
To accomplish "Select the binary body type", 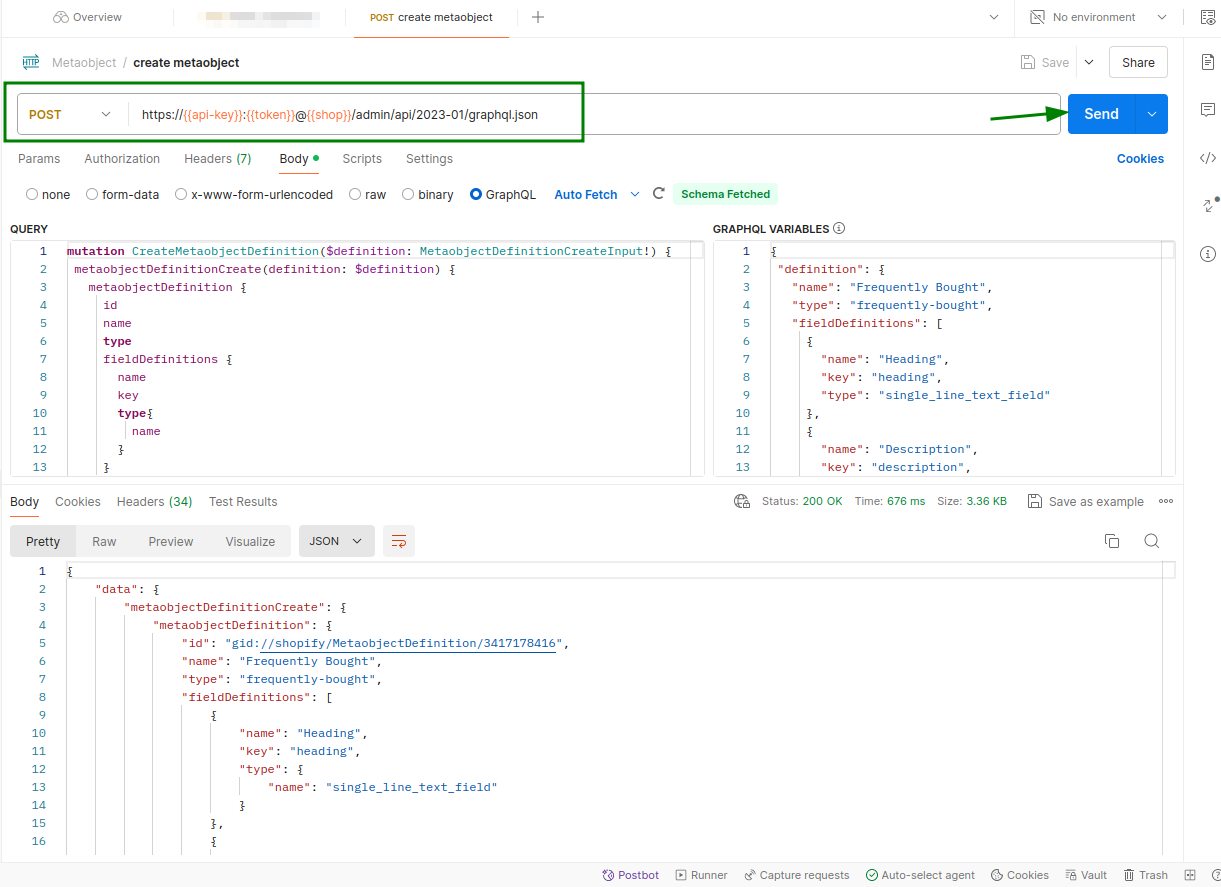I will pyautogui.click(x=407, y=194).
